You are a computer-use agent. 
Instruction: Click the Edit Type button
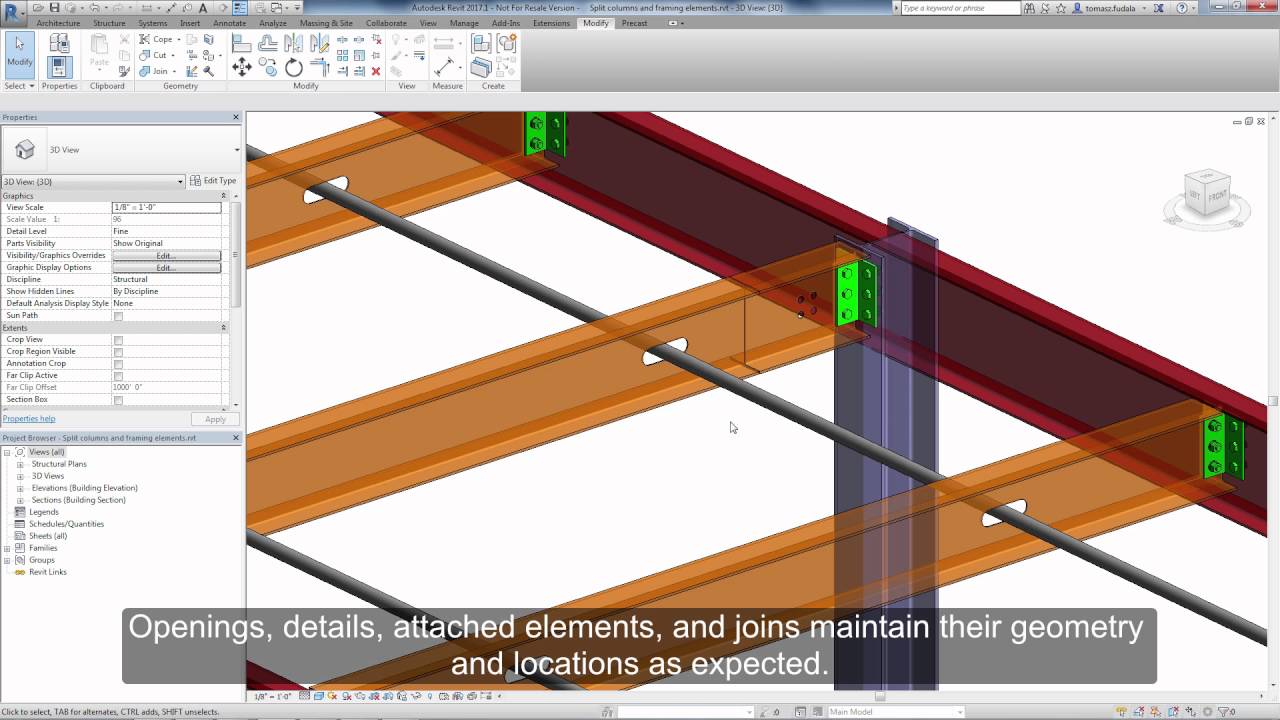click(x=217, y=181)
